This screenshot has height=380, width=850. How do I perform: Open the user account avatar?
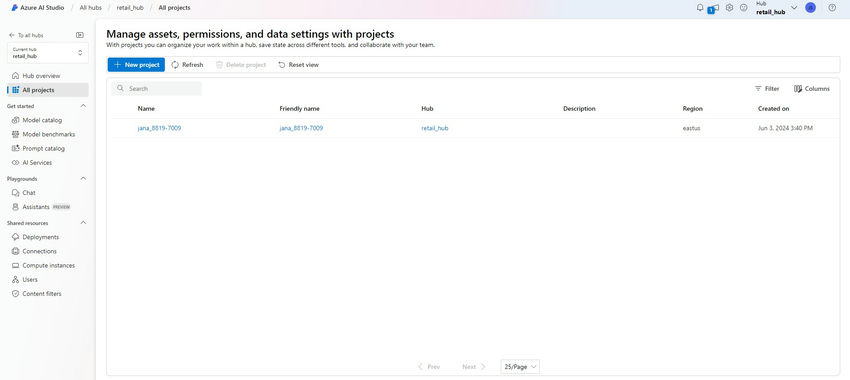(x=810, y=8)
